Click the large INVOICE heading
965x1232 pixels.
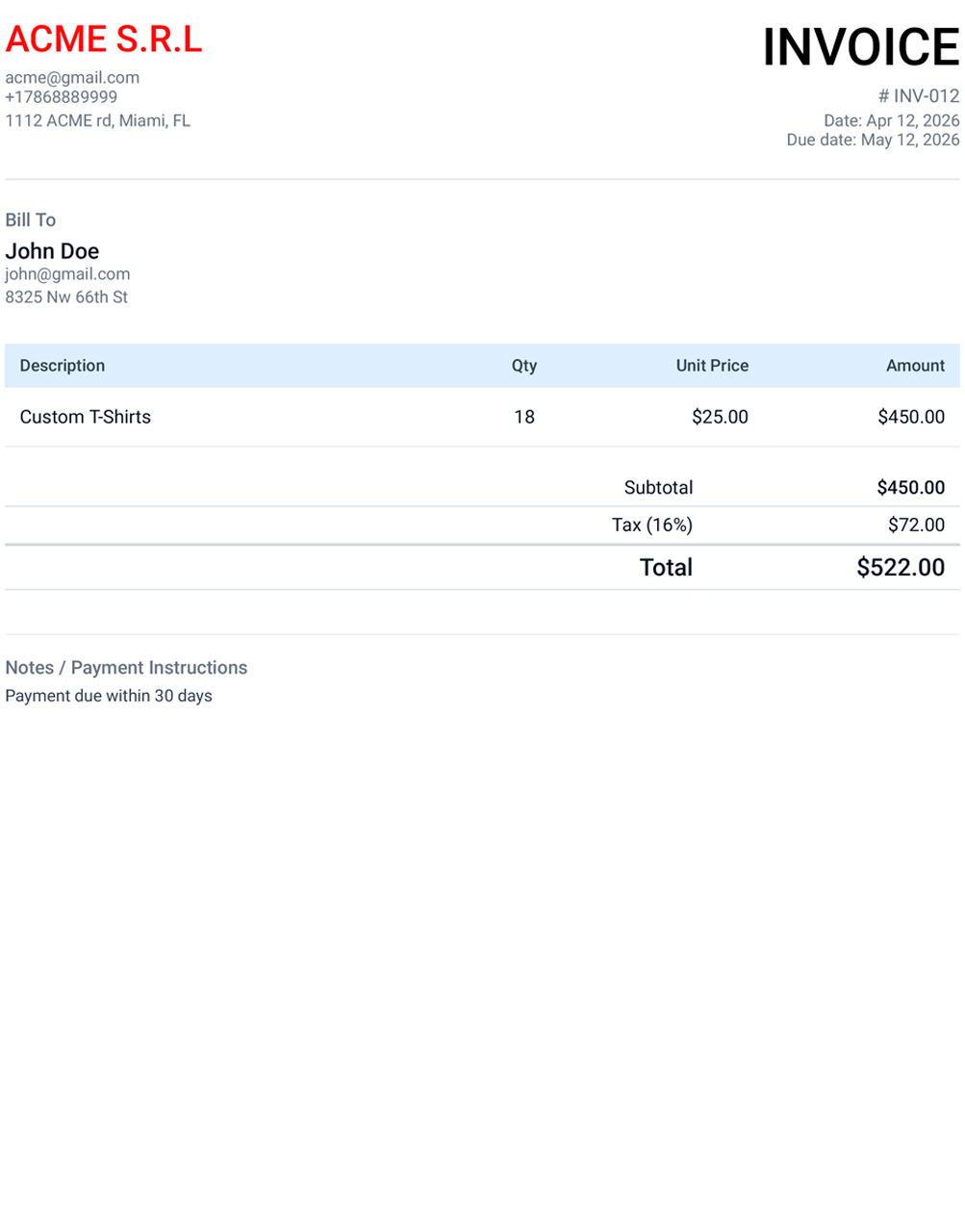860,47
